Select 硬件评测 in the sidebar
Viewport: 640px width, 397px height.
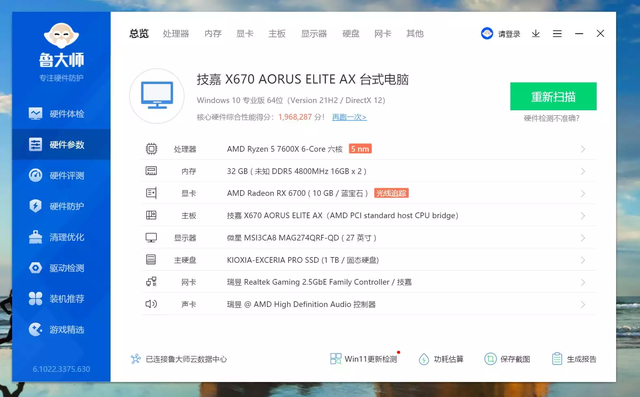click(x=61, y=175)
